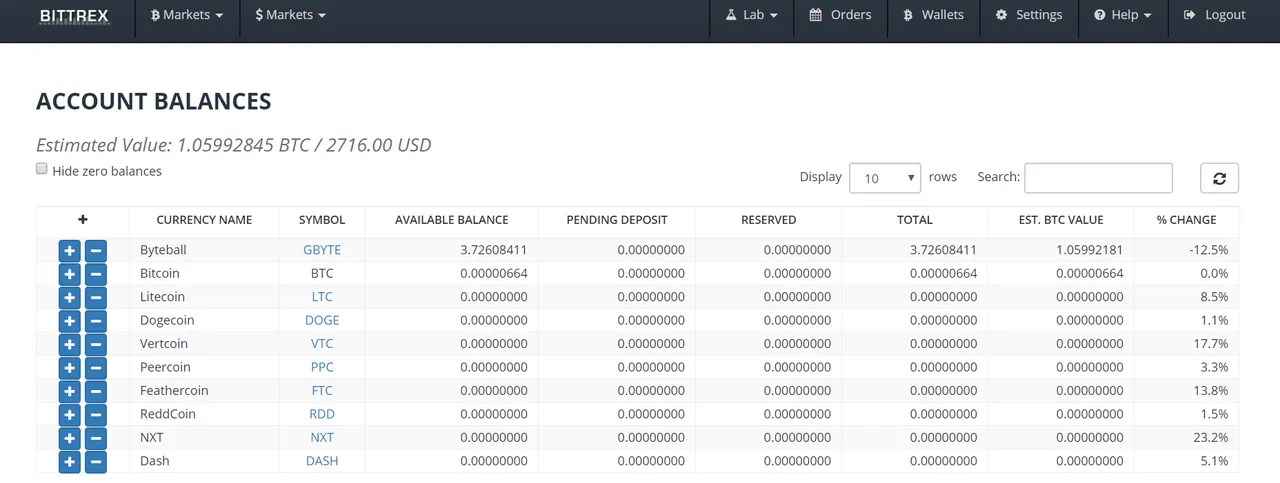The image size is (1280, 483).
Task: Click the deposit plus icon for Peercoin
Action: click(x=69, y=368)
